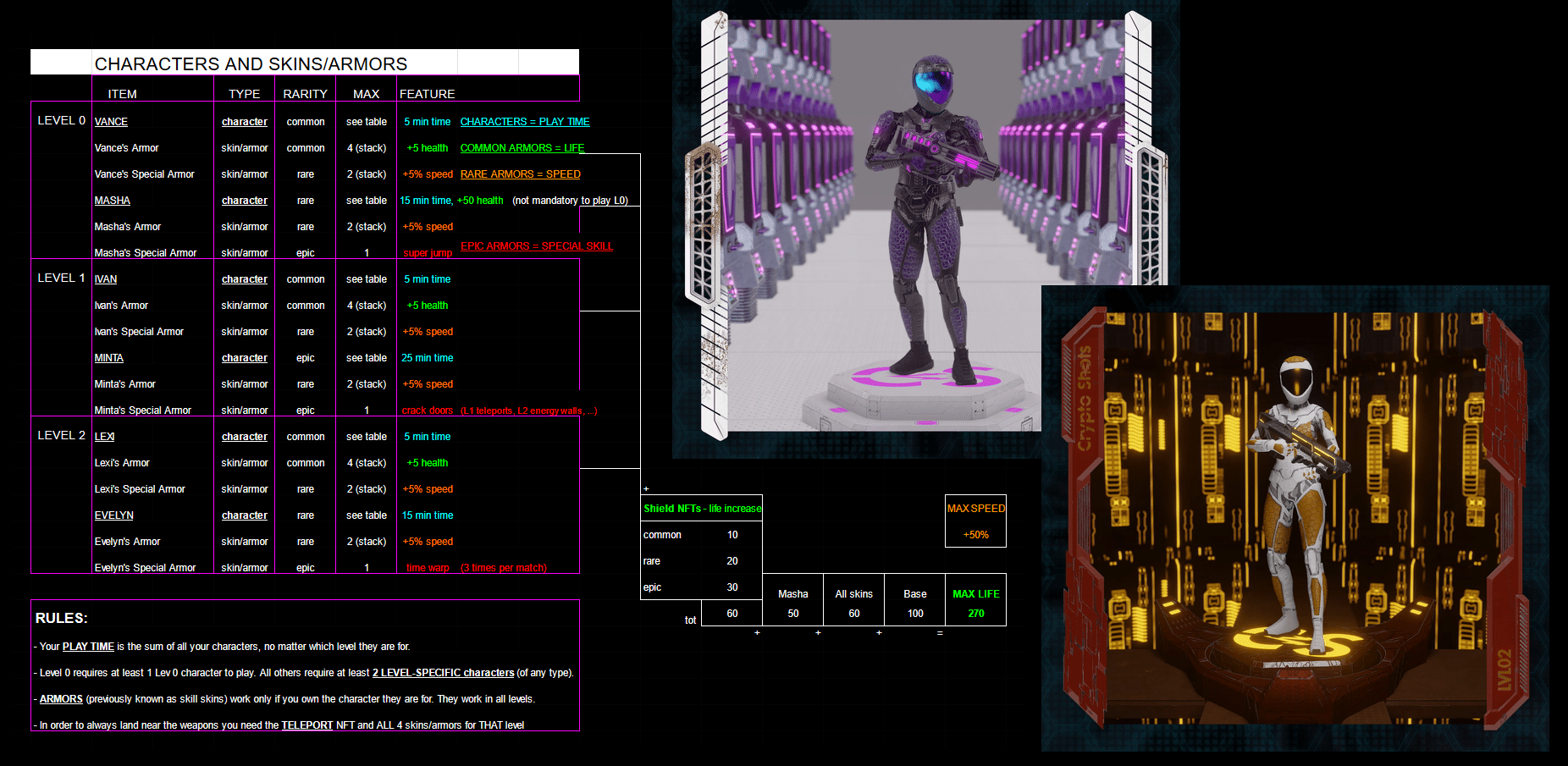Click the 'RULES:' heading

(62, 618)
